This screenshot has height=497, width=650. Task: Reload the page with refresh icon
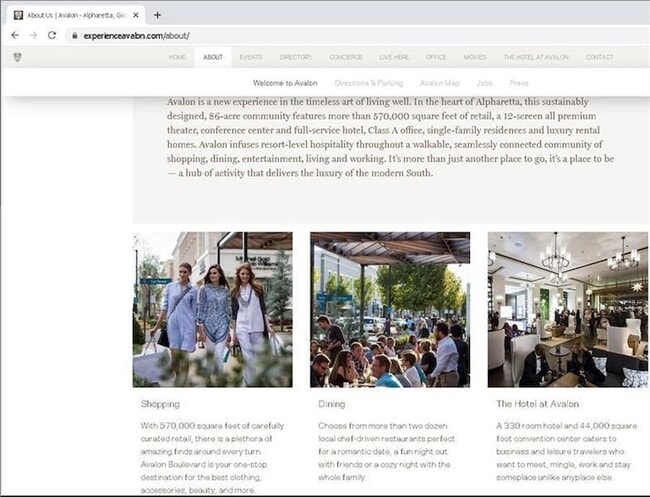52,35
